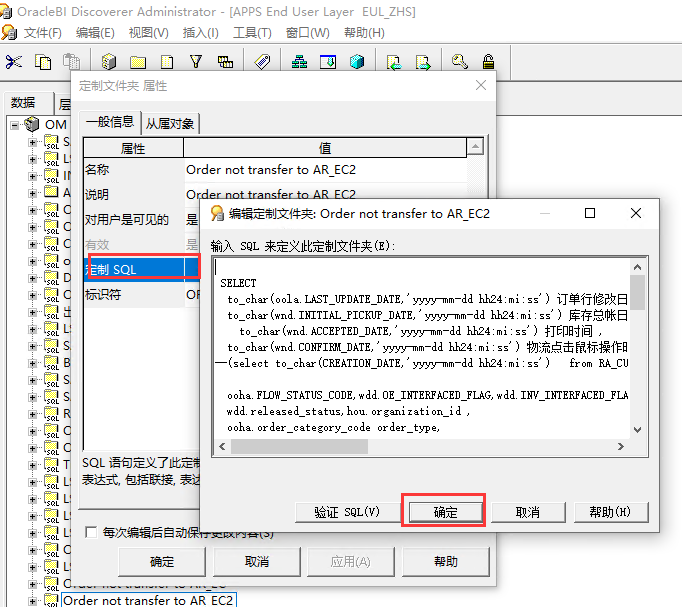Toggle the auto-save after each edit checkbox
This screenshot has height=607, width=682.
coord(91,533)
